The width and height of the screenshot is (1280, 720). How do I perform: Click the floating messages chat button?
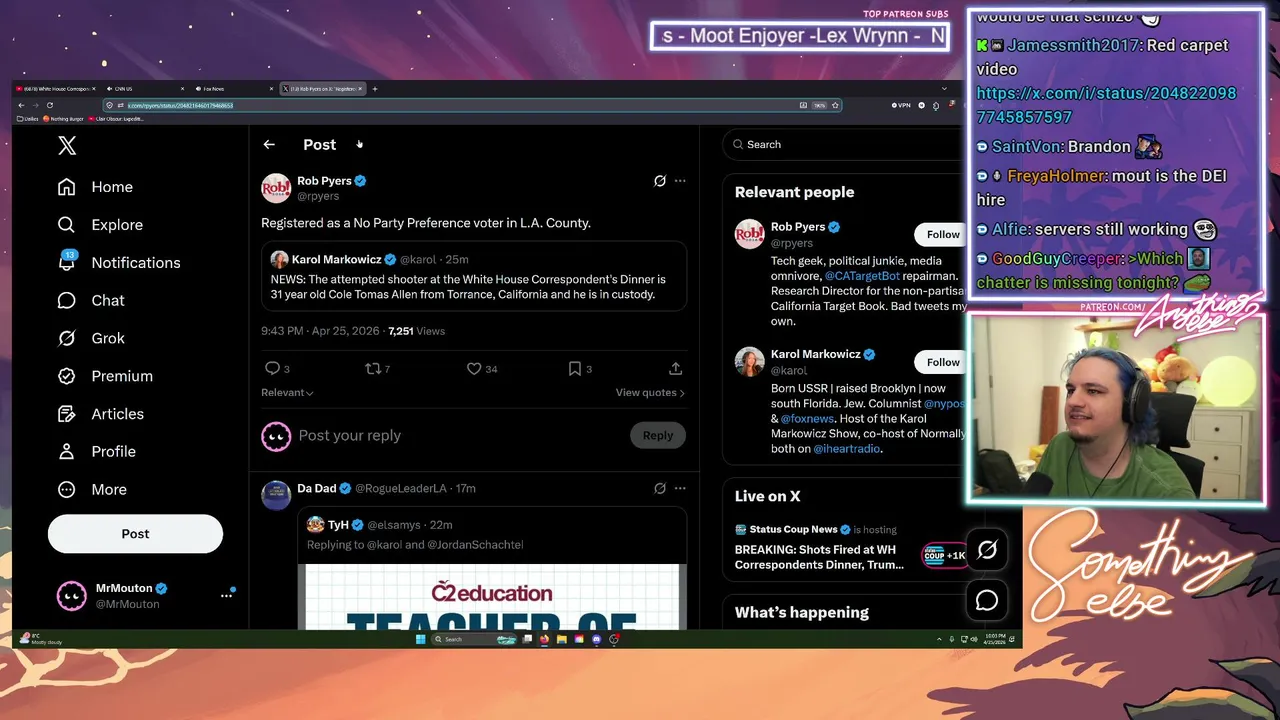tap(987, 600)
